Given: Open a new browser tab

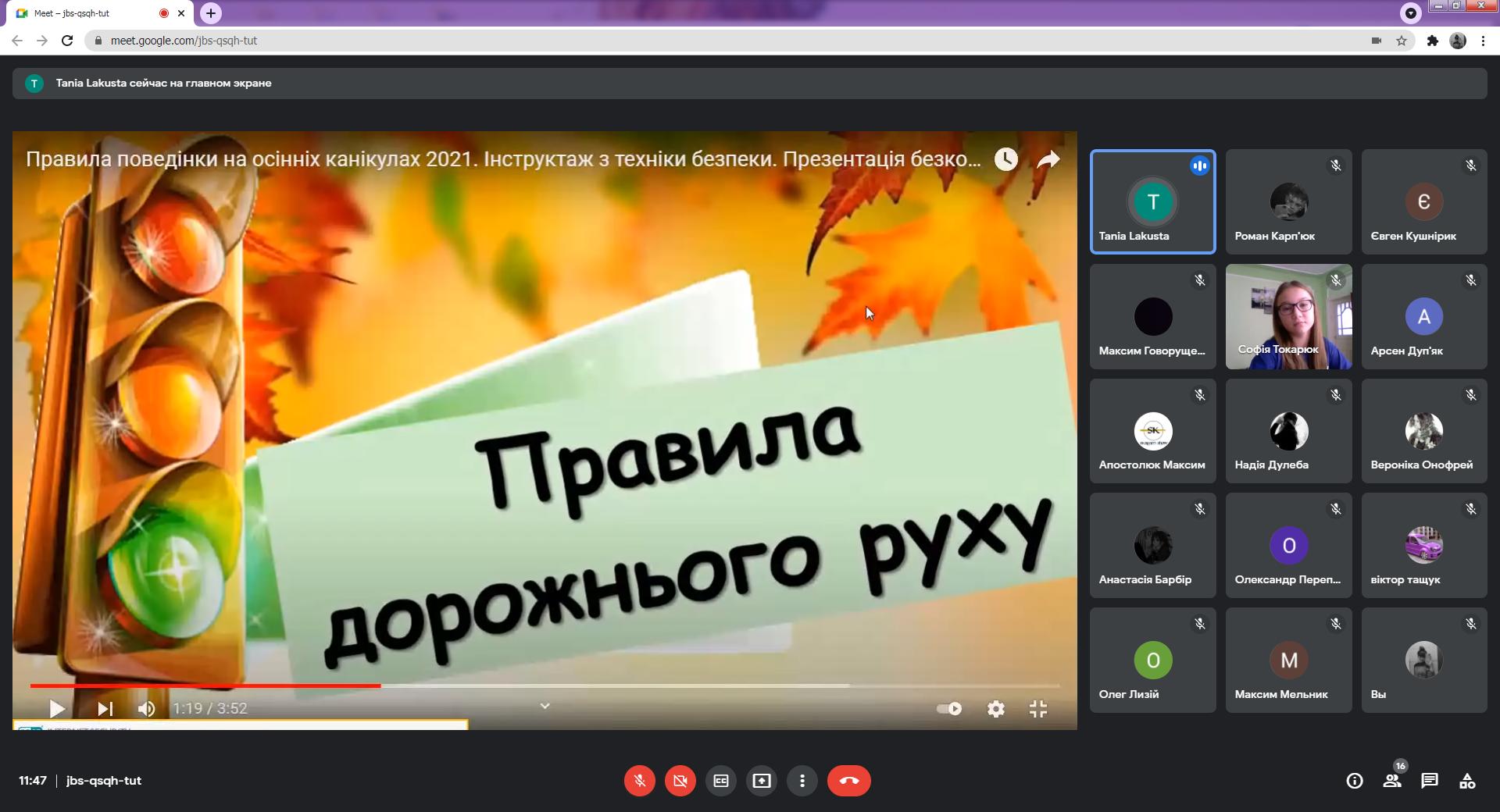Looking at the screenshot, I should pyautogui.click(x=210, y=13).
